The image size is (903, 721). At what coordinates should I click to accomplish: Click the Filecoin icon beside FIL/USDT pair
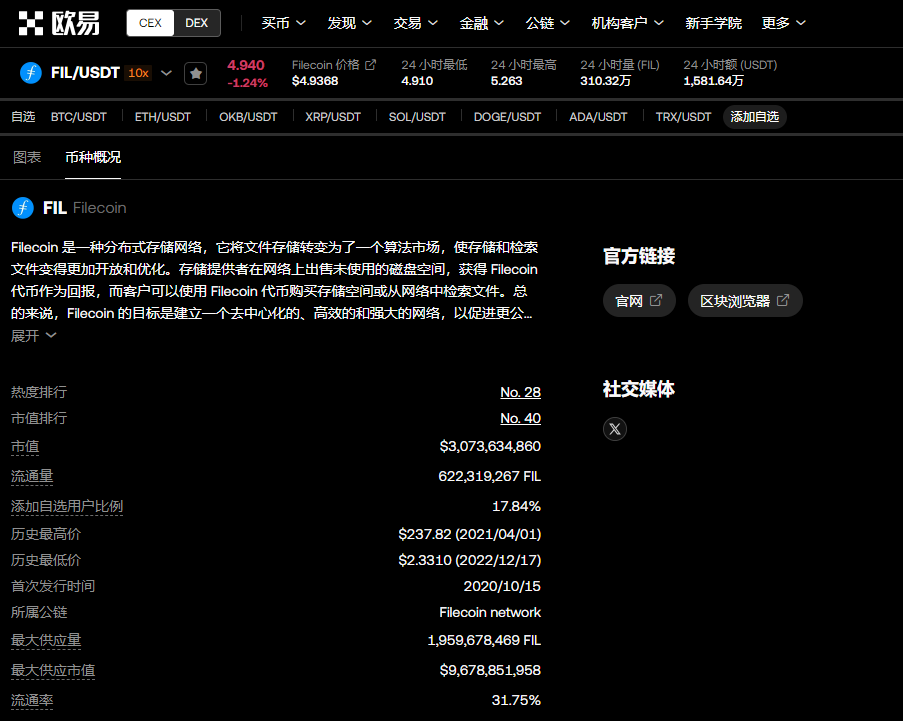tap(31, 73)
